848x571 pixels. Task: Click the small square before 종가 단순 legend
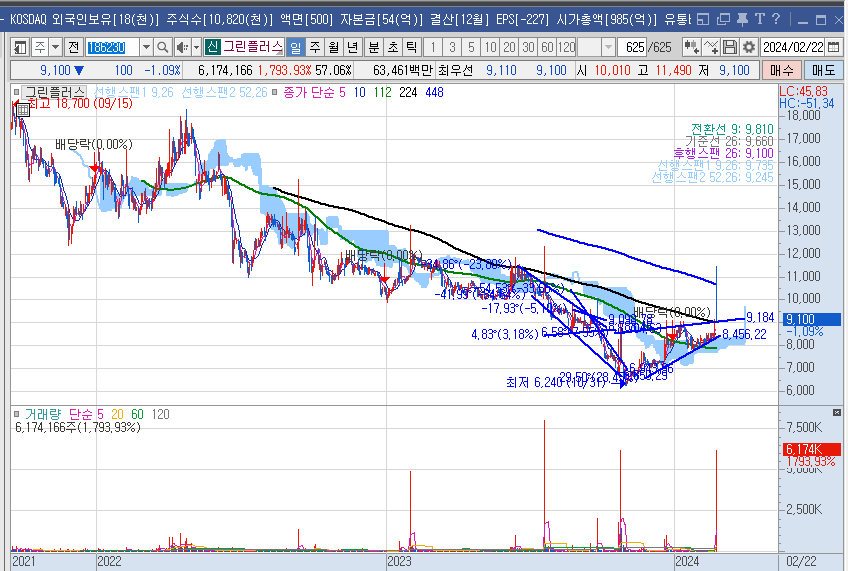(275, 92)
